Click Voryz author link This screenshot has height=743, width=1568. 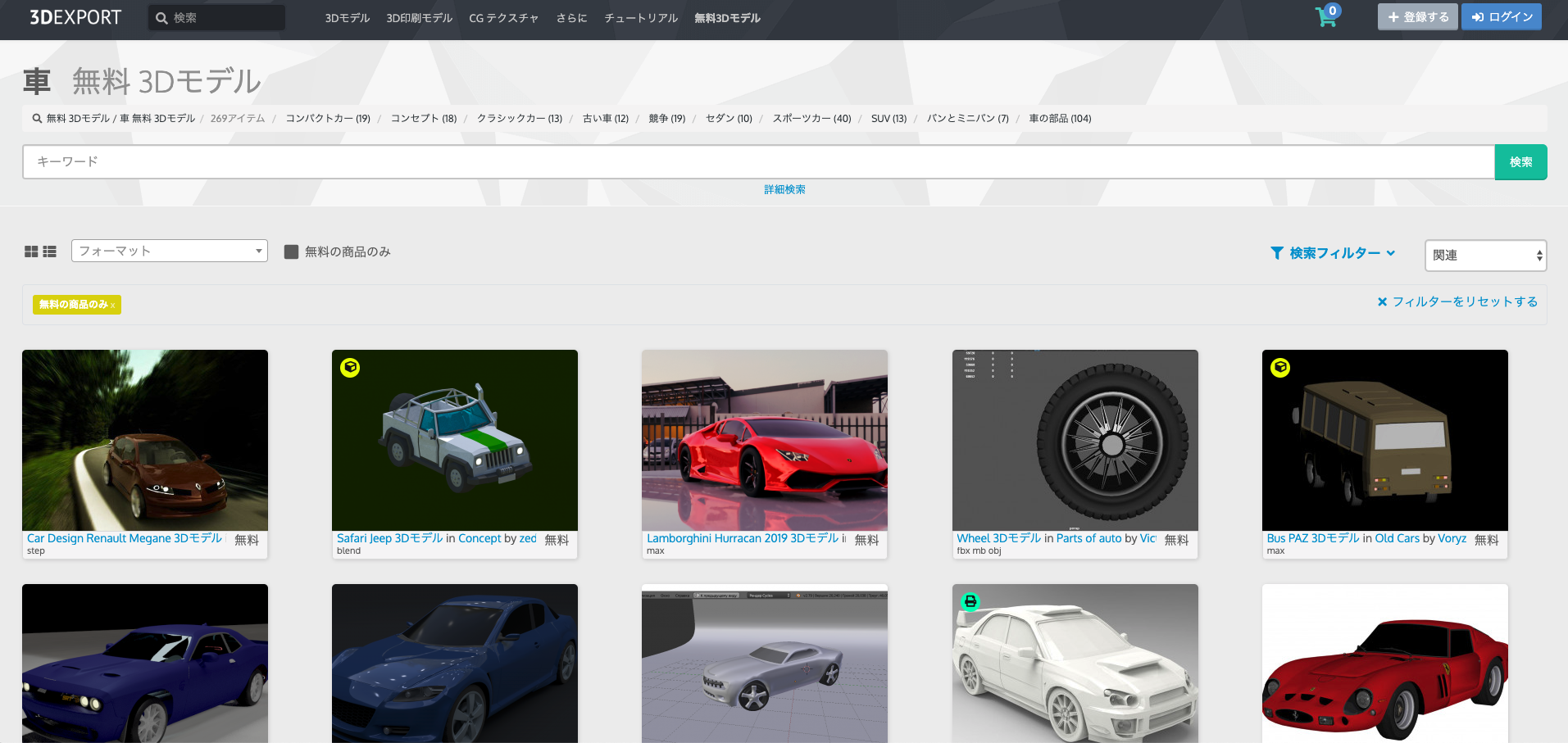(x=1452, y=538)
